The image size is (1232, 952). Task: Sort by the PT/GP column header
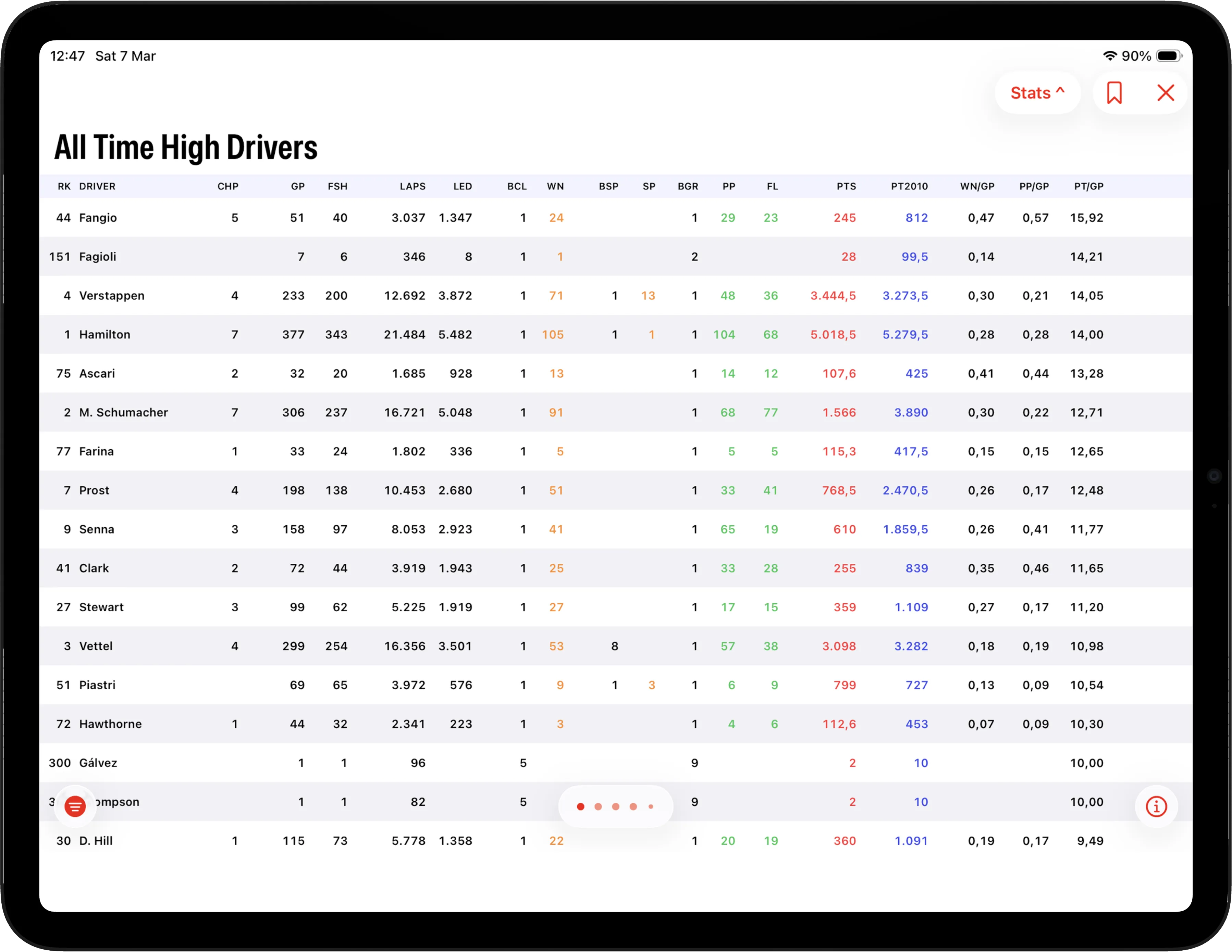click(1088, 187)
